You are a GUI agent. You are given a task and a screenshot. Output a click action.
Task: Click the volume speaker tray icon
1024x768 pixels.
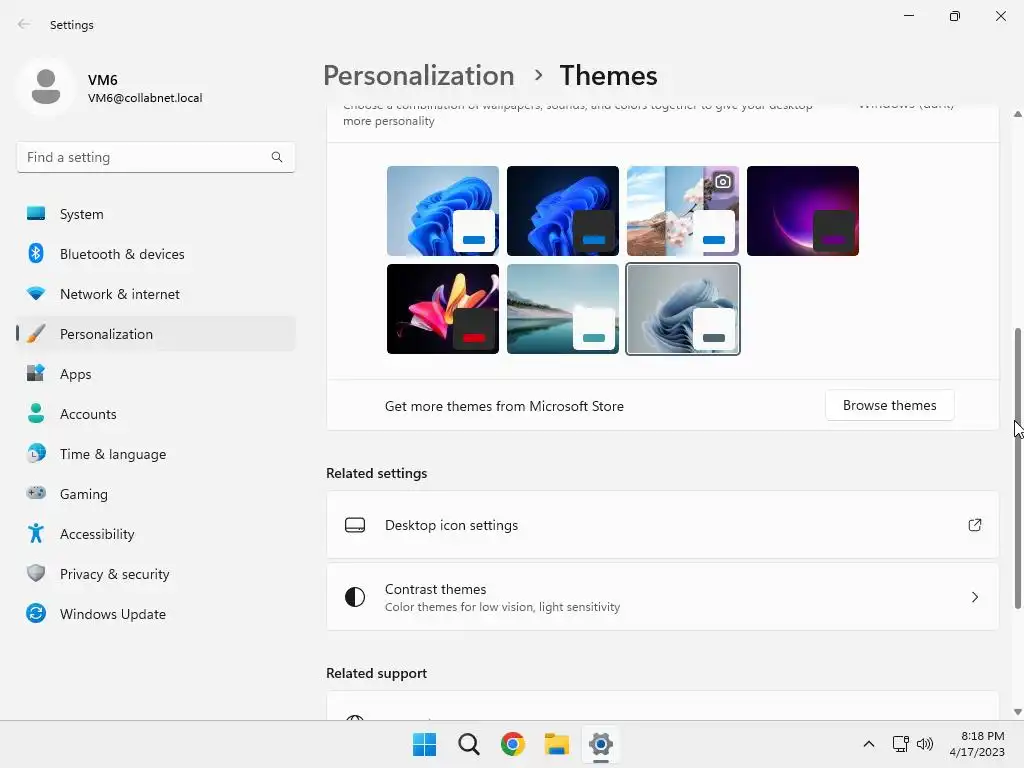925,744
